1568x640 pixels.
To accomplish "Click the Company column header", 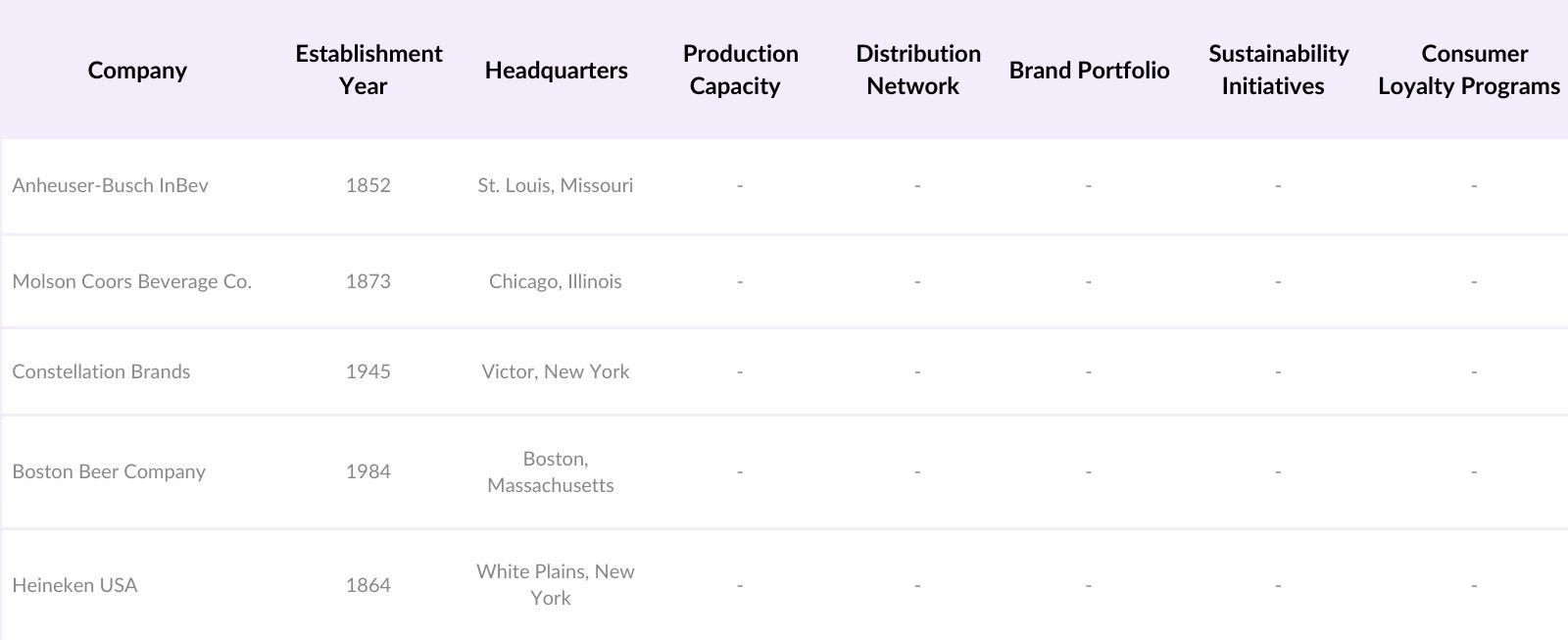I will pyautogui.click(x=137, y=71).
